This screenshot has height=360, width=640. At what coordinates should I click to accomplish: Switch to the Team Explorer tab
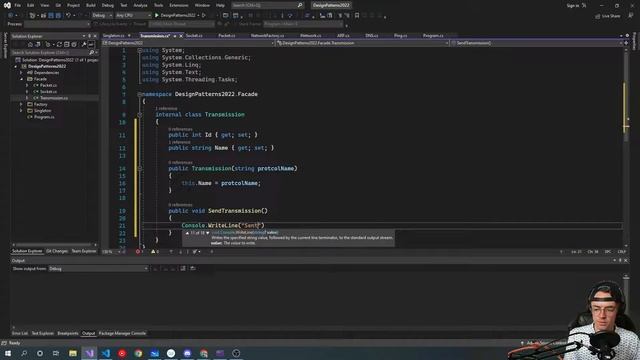tap(84, 251)
